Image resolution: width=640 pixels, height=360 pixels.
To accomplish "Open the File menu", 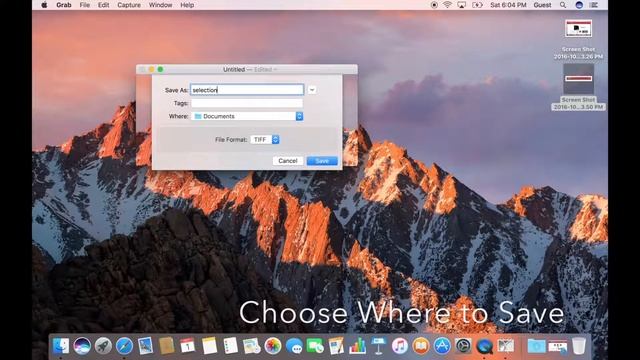I will pos(84,5).
